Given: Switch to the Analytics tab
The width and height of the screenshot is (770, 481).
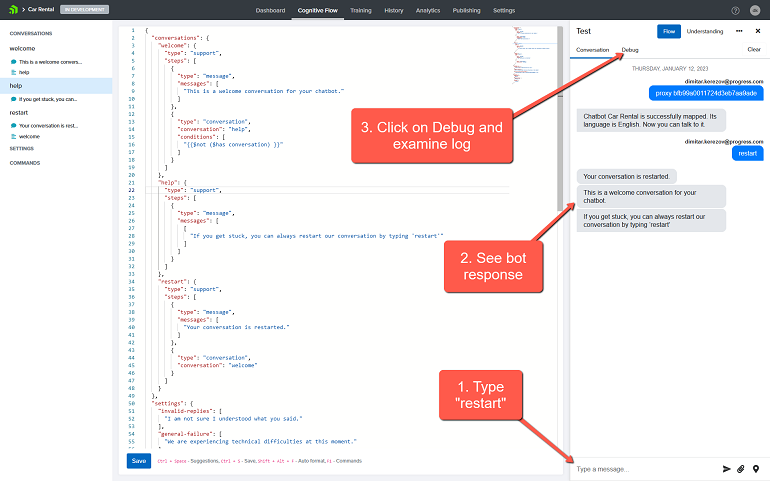Looking at the screenshot, I should tap(428, 10).
